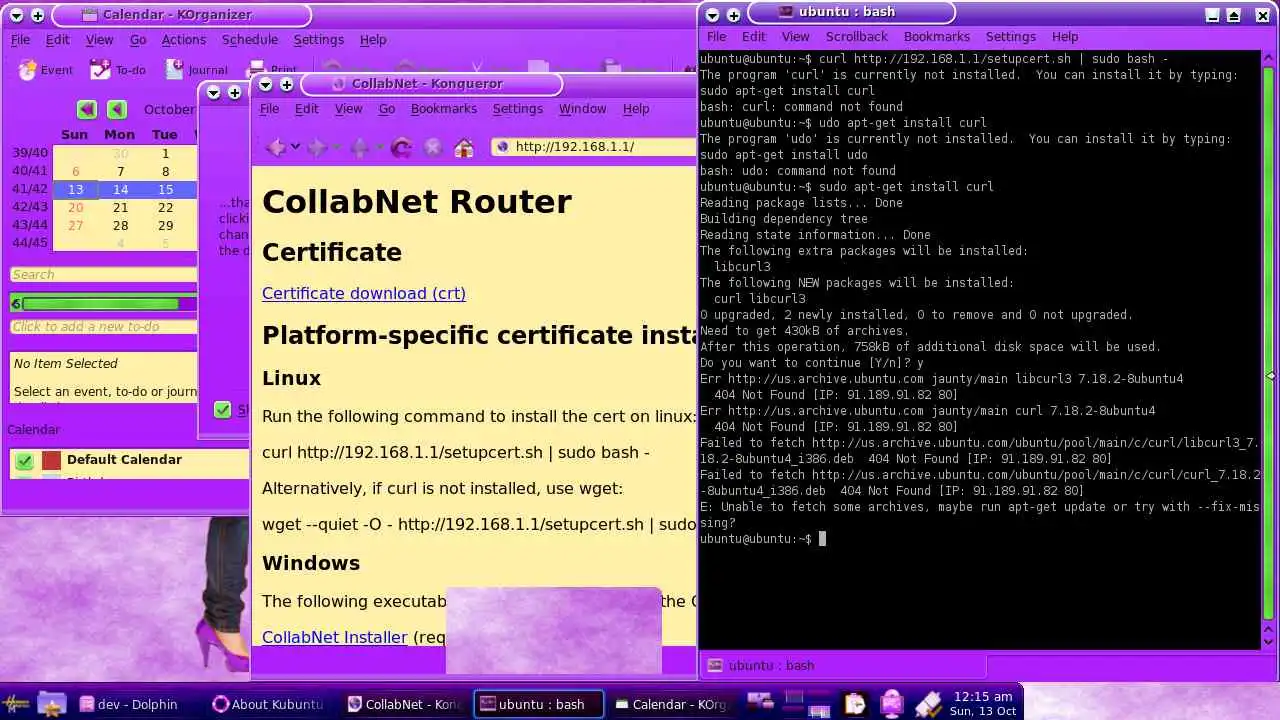Screen dimensions: 1280x720
Task: Switch to CollabNet - Konqueror taskbar entry
Action: click(404, 704)
